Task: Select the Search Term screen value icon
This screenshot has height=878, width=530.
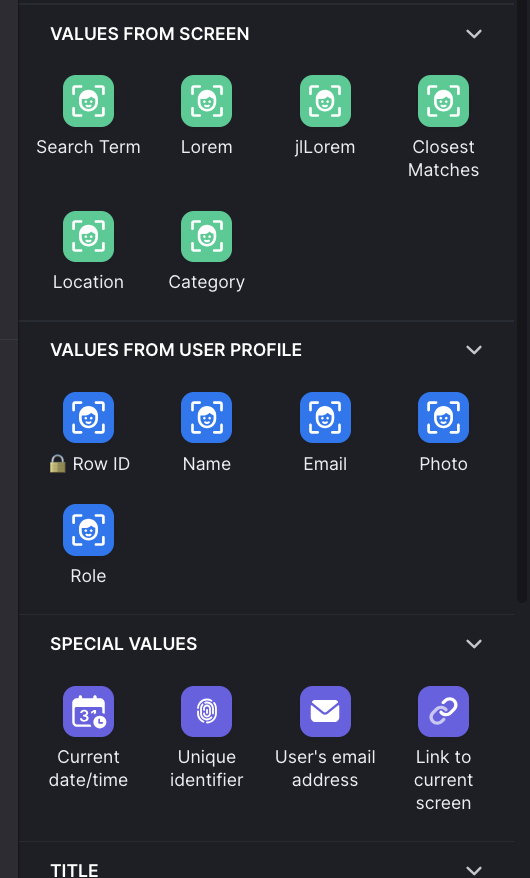Action: (88, 101)
